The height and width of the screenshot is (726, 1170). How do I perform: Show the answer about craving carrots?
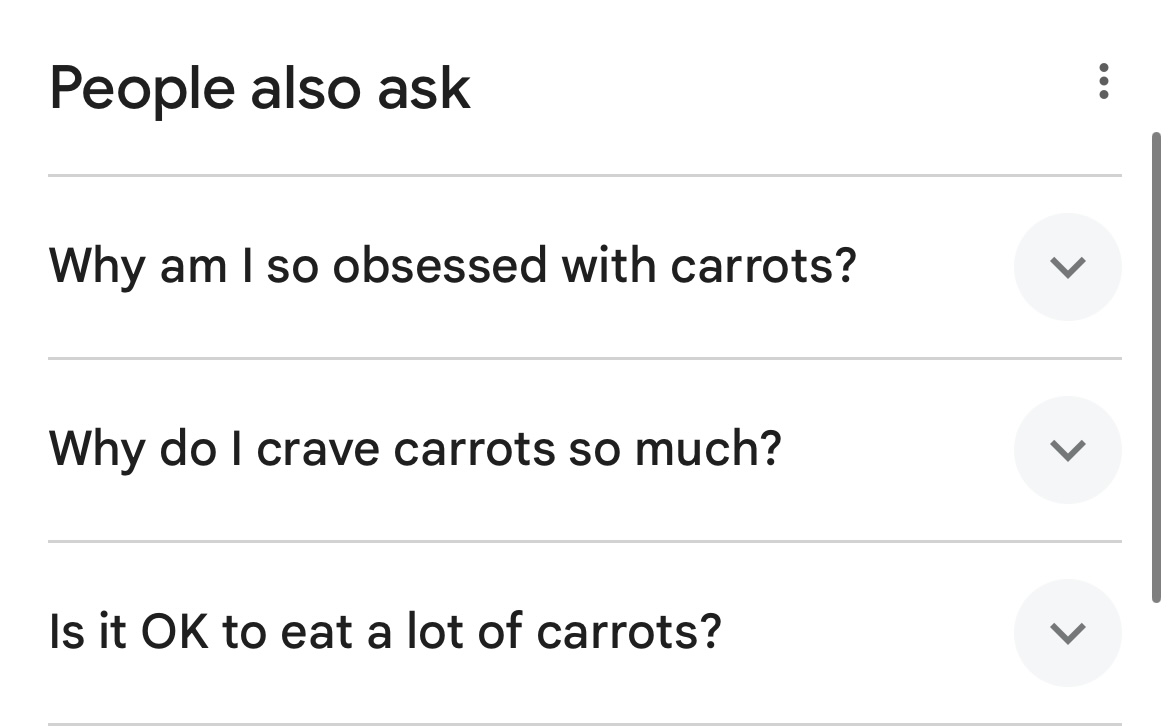coord(1067,450)
